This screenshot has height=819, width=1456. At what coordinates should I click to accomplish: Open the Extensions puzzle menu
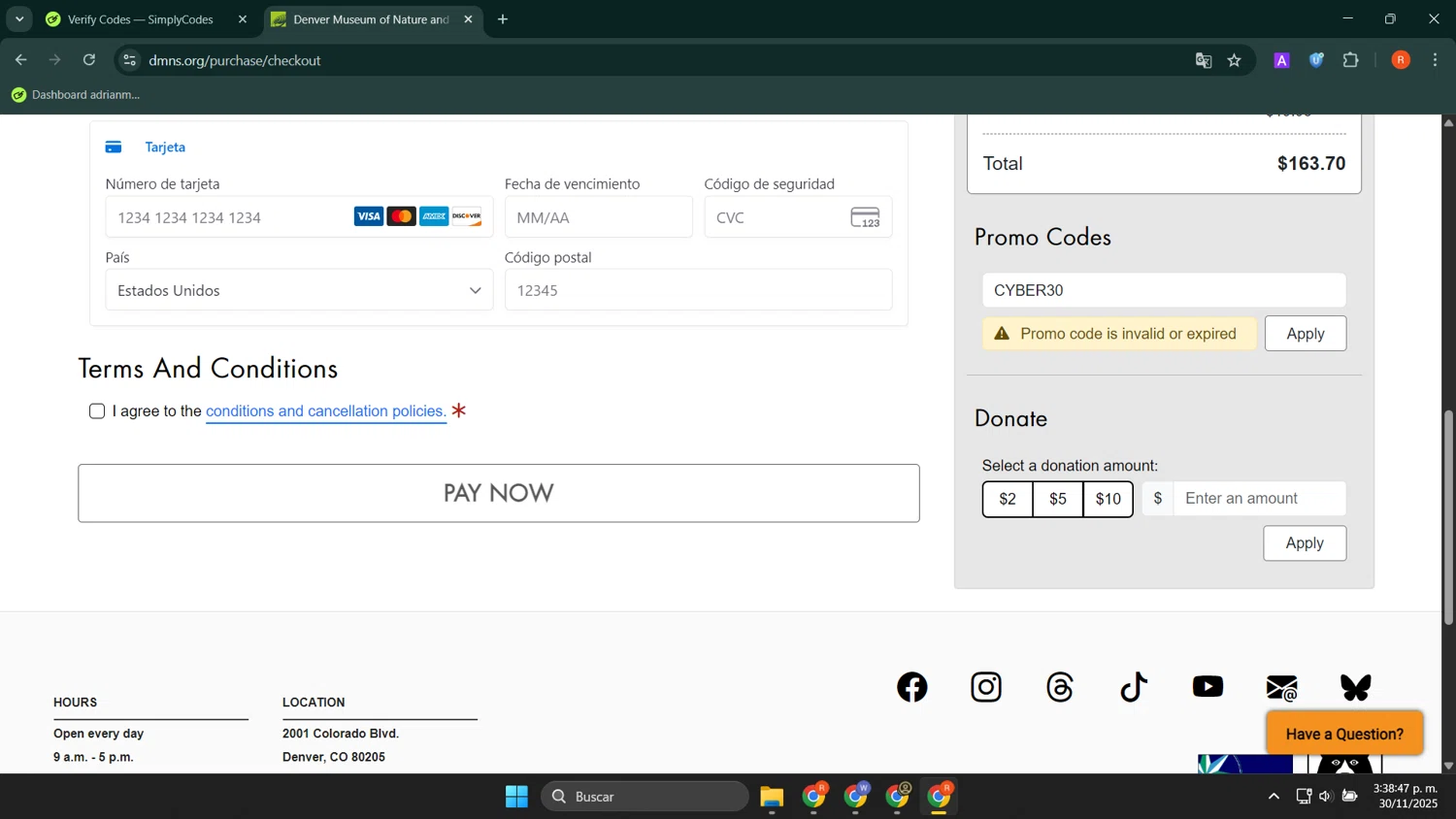point(1351,60)
